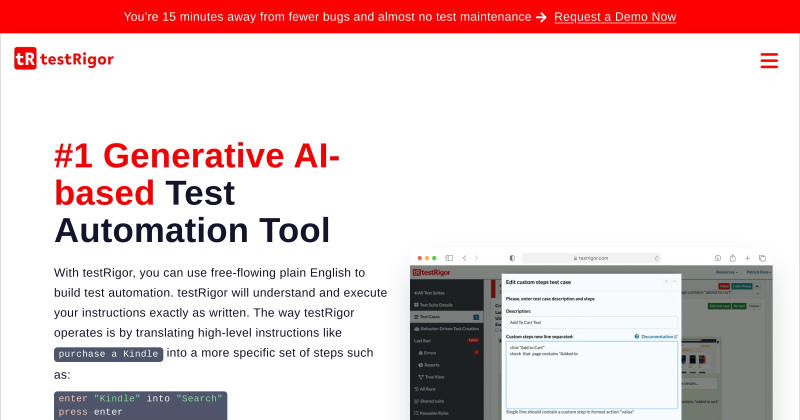800x420 pixels.
Task: Click the banner text about 15 minutes away
Action: point(327,17)
